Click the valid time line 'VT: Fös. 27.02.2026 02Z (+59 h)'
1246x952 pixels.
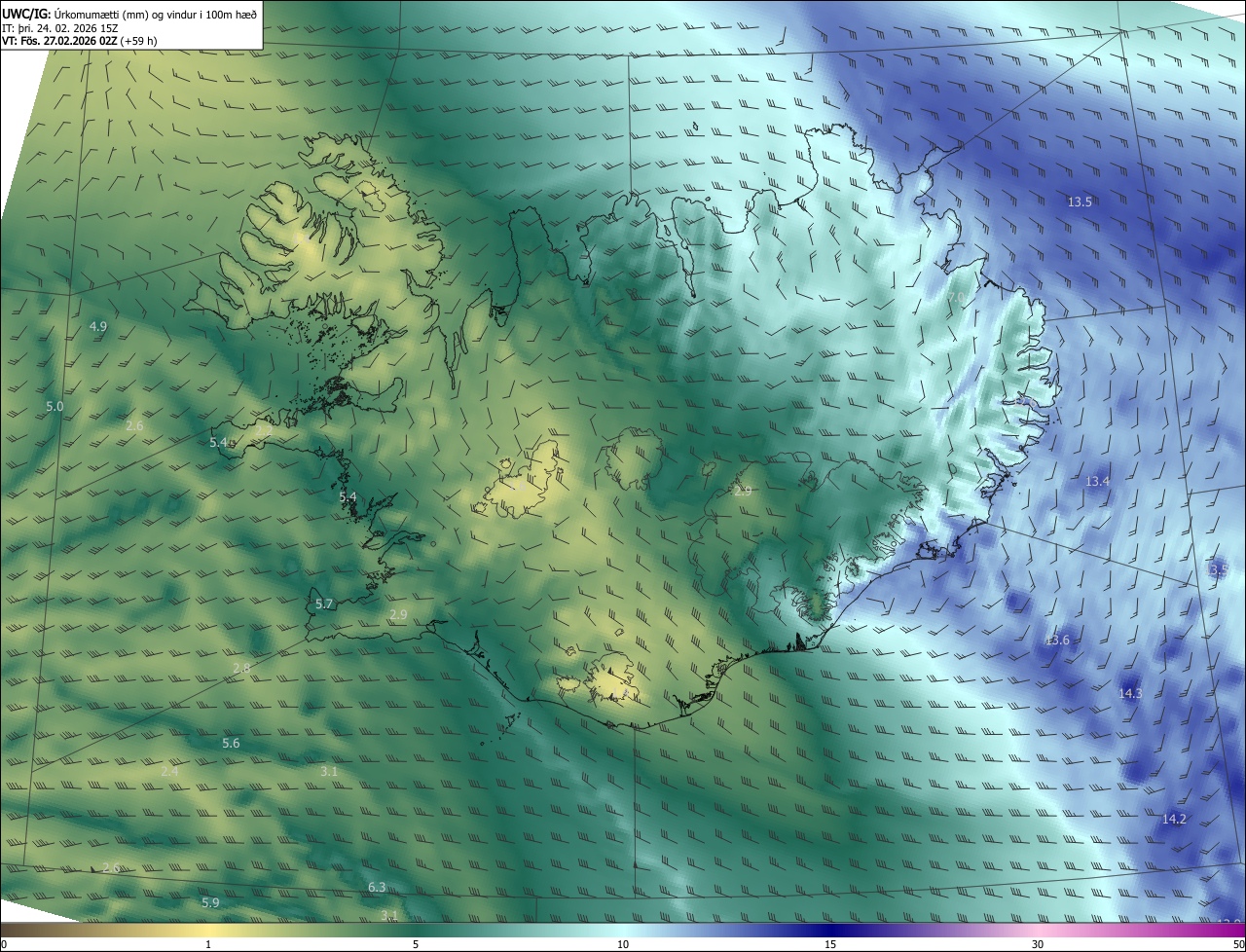coord(81,41)
